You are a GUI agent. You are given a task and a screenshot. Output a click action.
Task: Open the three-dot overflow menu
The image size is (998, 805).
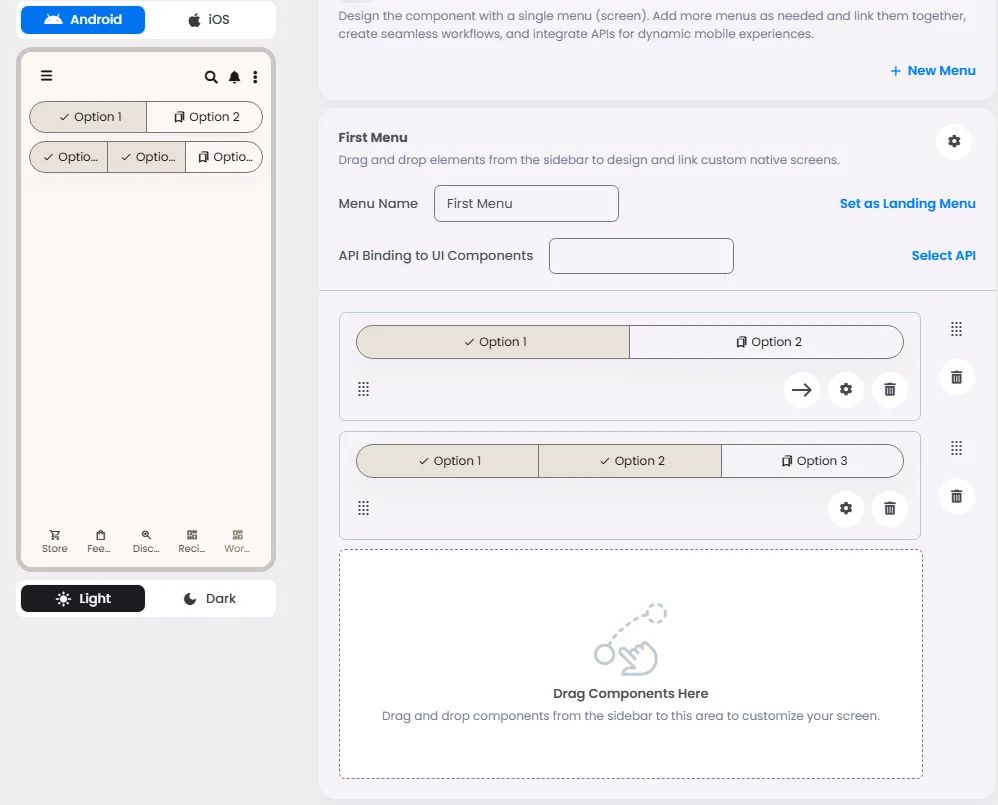(x=255, y=77)
